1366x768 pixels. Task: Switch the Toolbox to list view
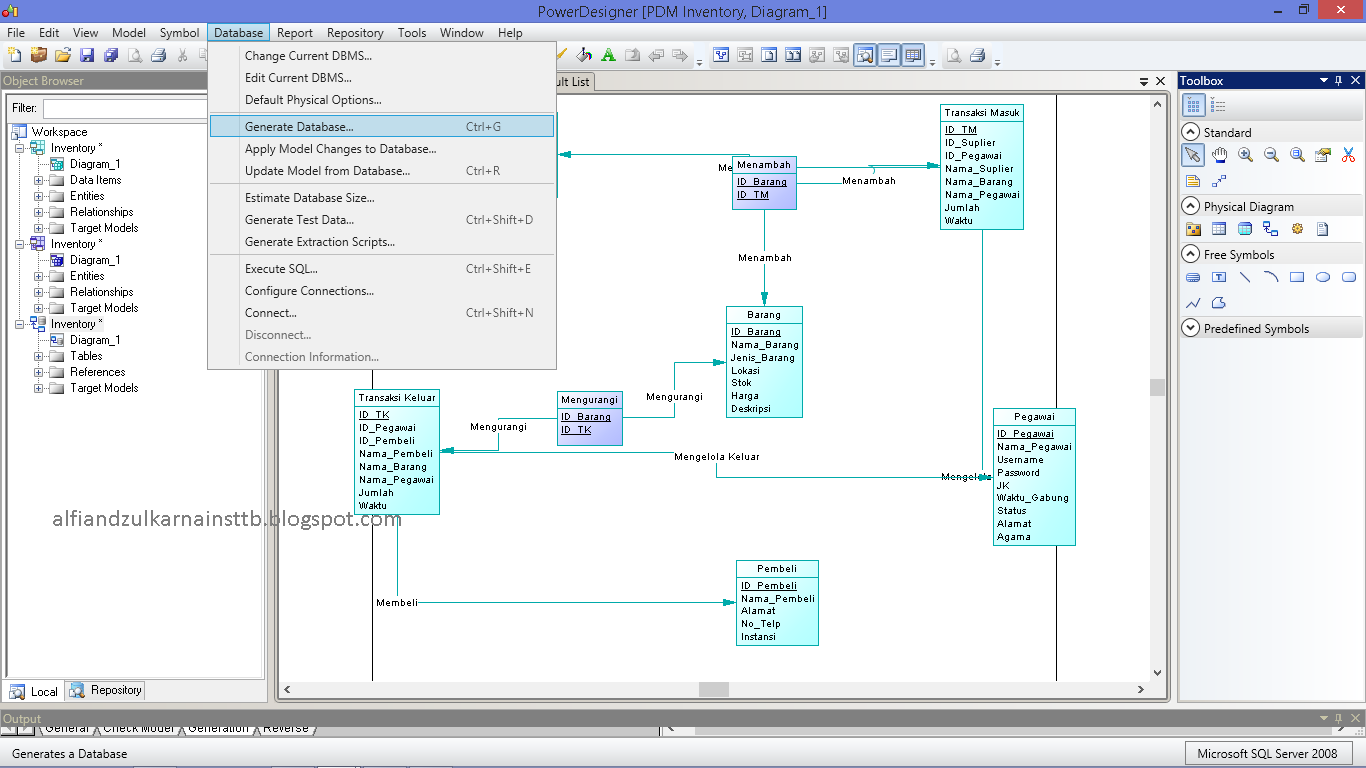point(1217,104)
